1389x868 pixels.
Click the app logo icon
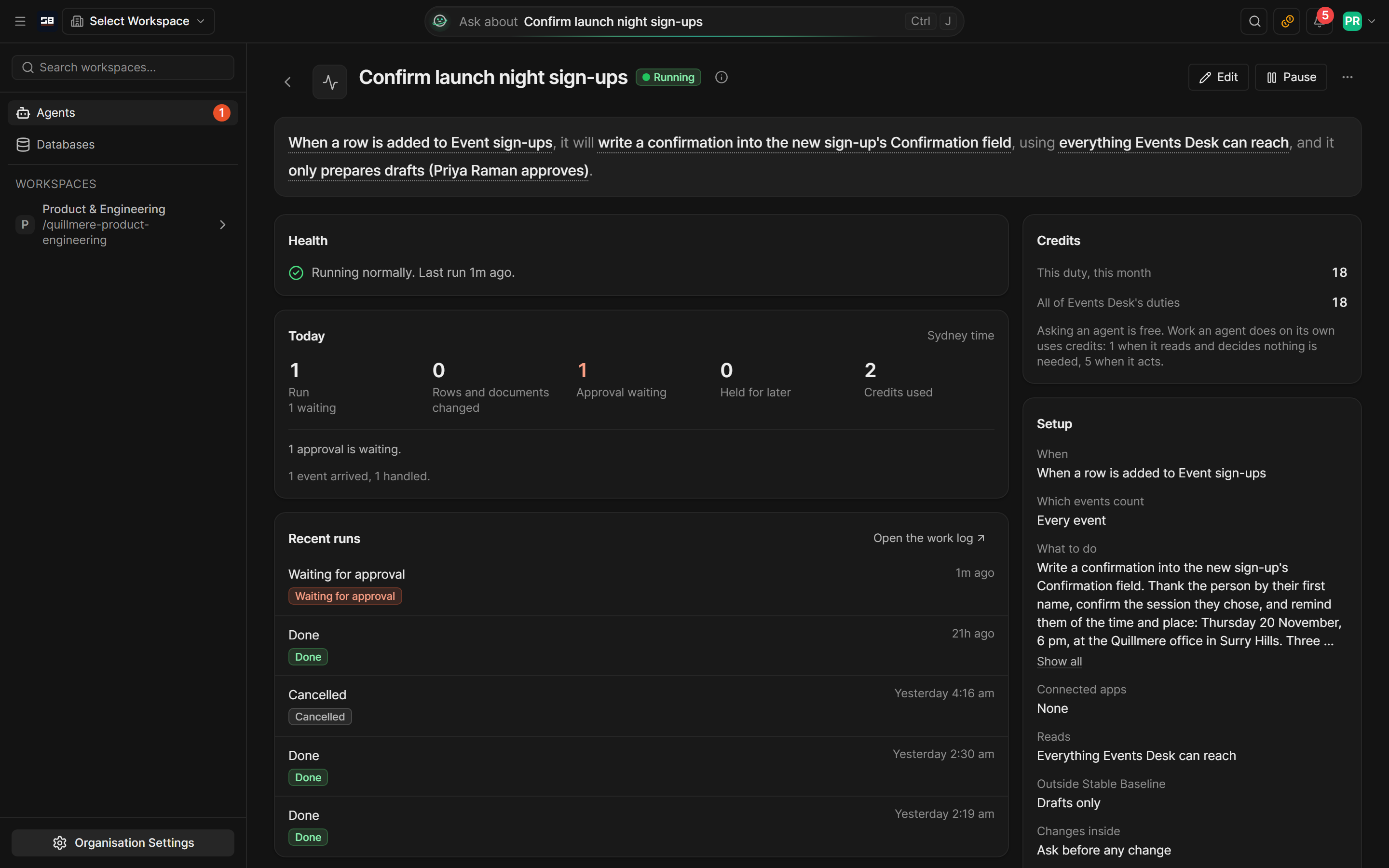47,21
